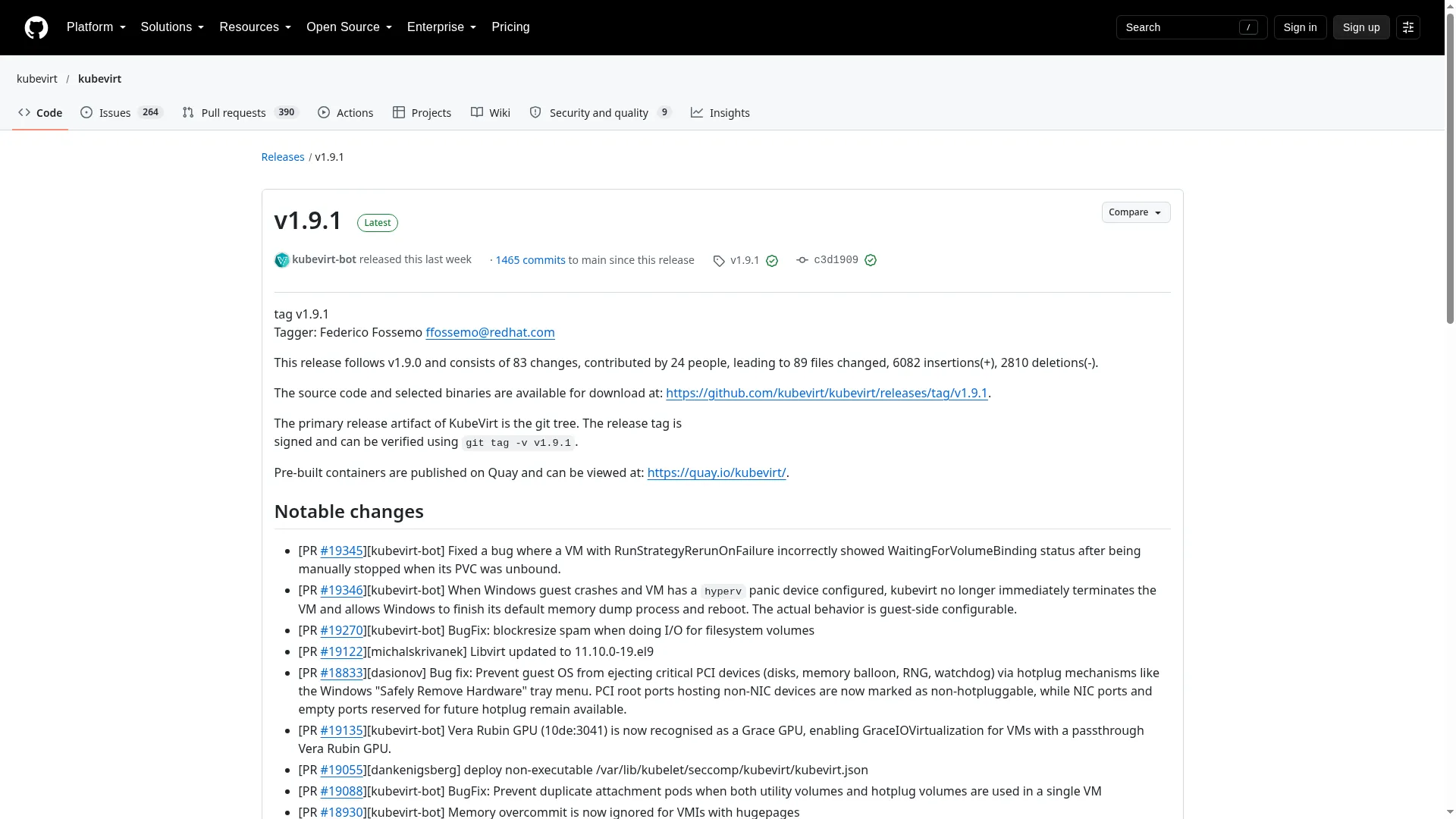
Task: Click the kubevirt-bot avatar icon
Action: [282, 260]
